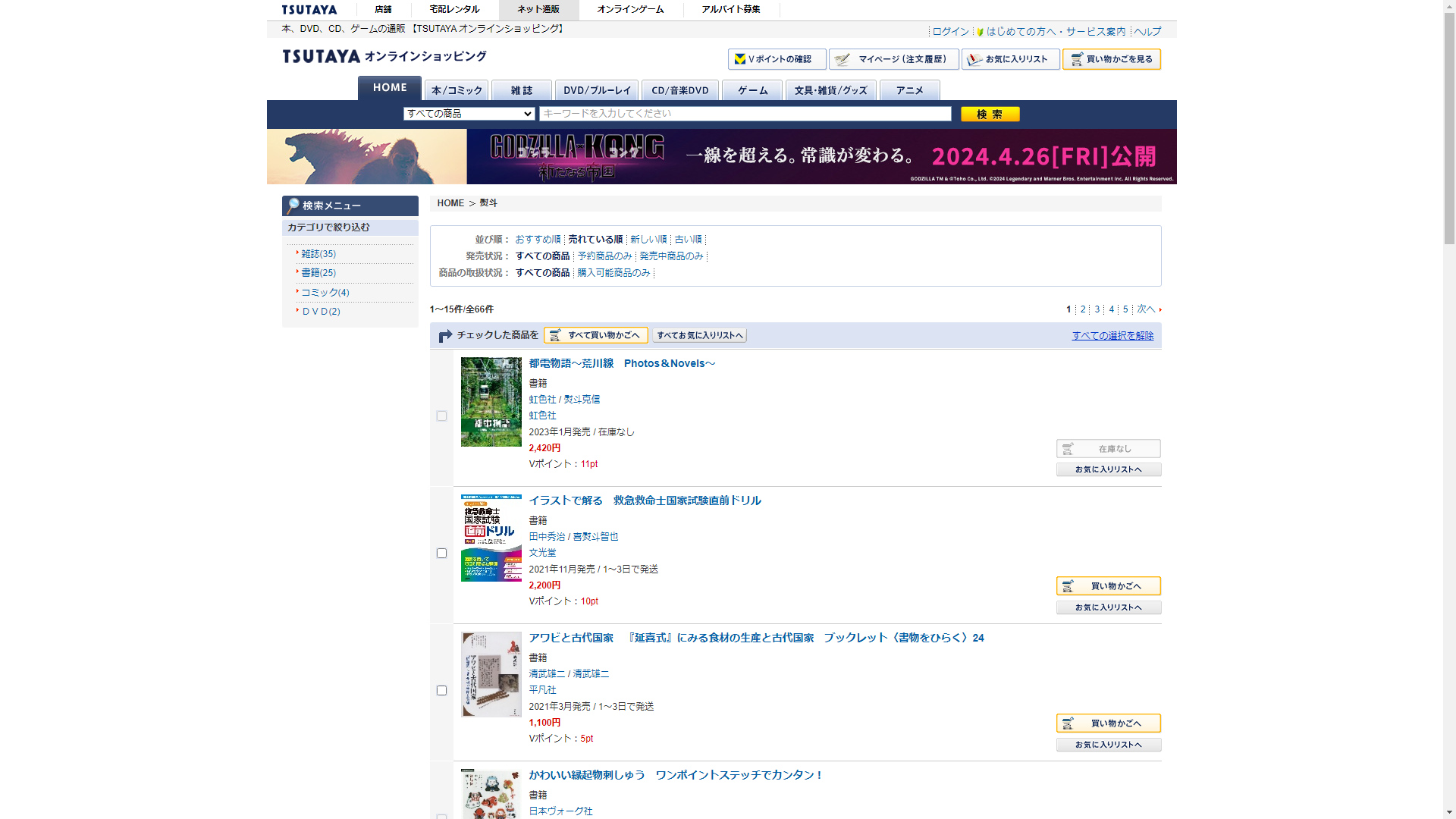The image size is (1456, 819).
Task: Go to results page 5
Action: click(x=1125, y=309)
